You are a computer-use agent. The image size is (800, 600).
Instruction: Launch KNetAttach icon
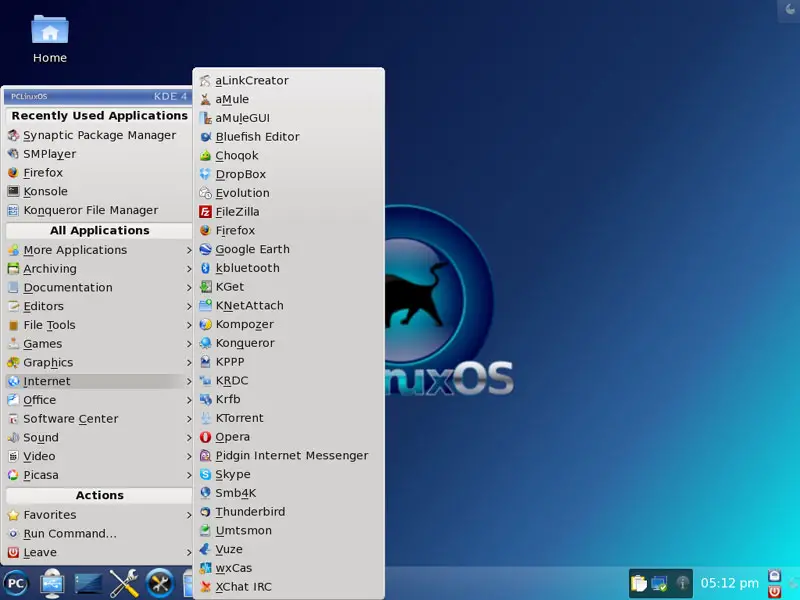coord(205,306)
